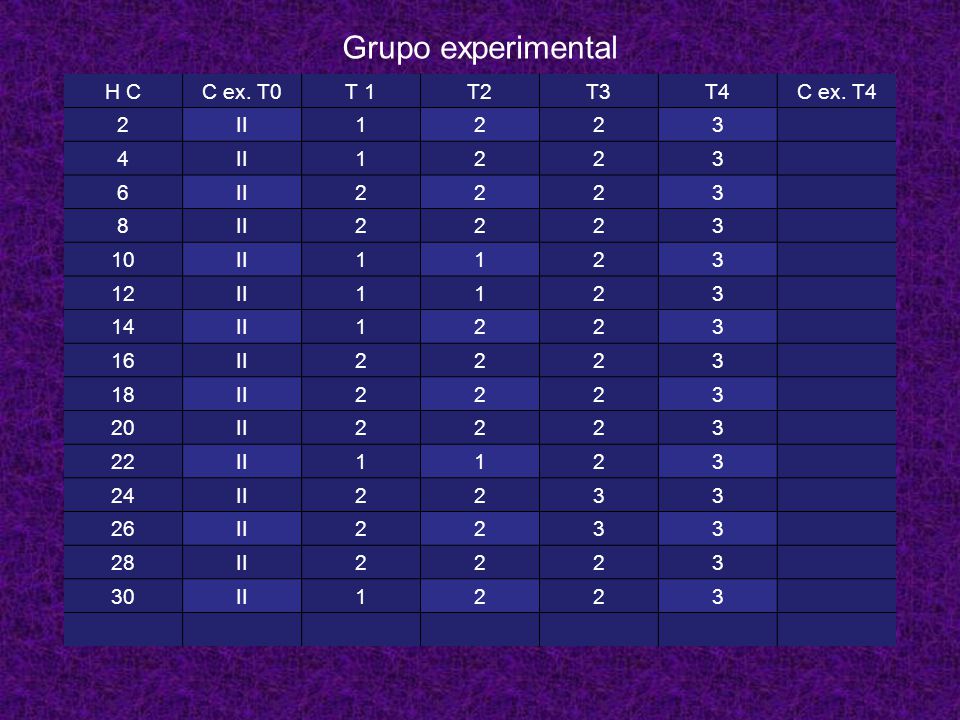The image size is (960, 720).
Task: Click the H C cell showing 30
Action: pyautogui.click(x=123, y=596)
